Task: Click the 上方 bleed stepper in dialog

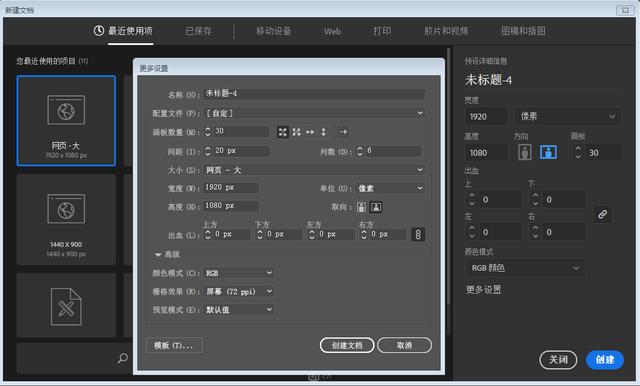Action: click(208, 234)
